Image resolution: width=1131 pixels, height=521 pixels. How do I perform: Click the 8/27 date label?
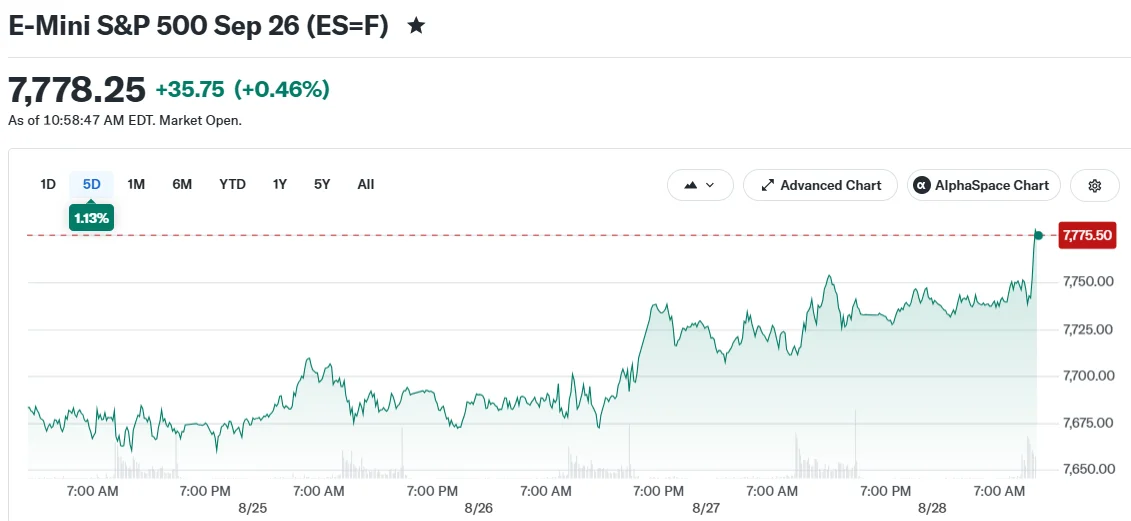click(x=705, y=507)
